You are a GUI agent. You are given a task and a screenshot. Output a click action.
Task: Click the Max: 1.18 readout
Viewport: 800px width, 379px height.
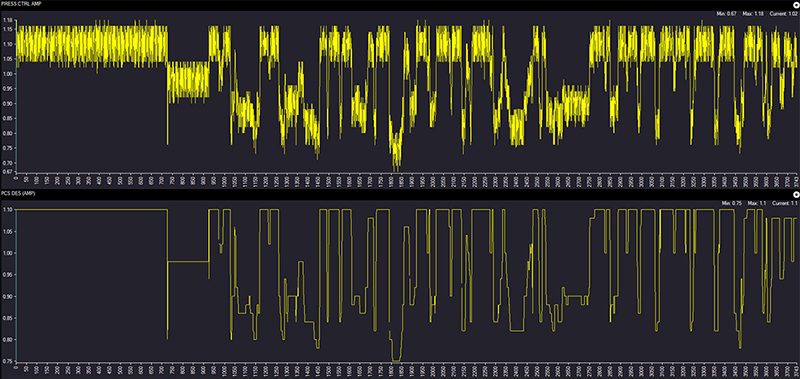[x=753, y=14]
